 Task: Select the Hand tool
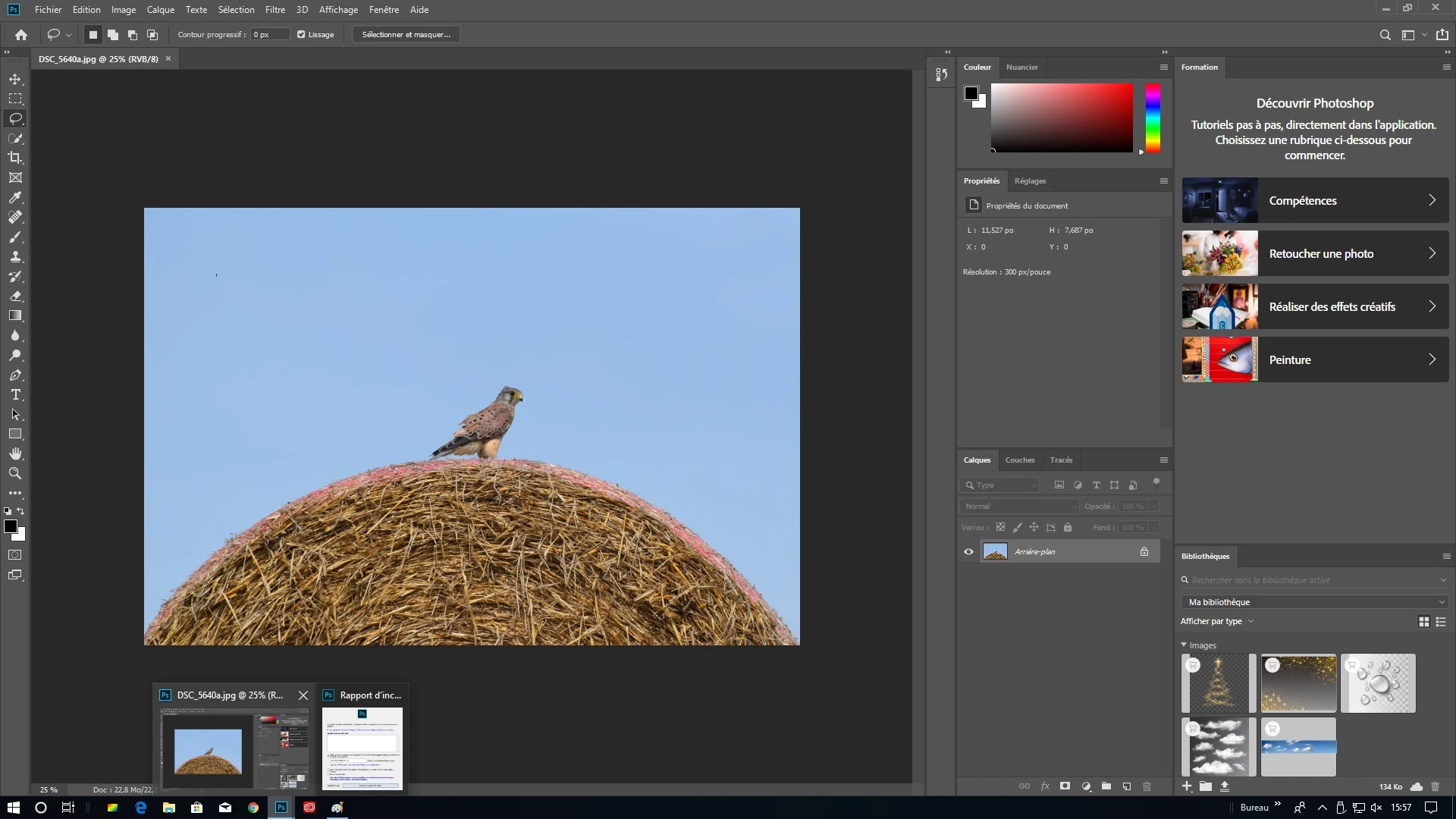point(15,453)
